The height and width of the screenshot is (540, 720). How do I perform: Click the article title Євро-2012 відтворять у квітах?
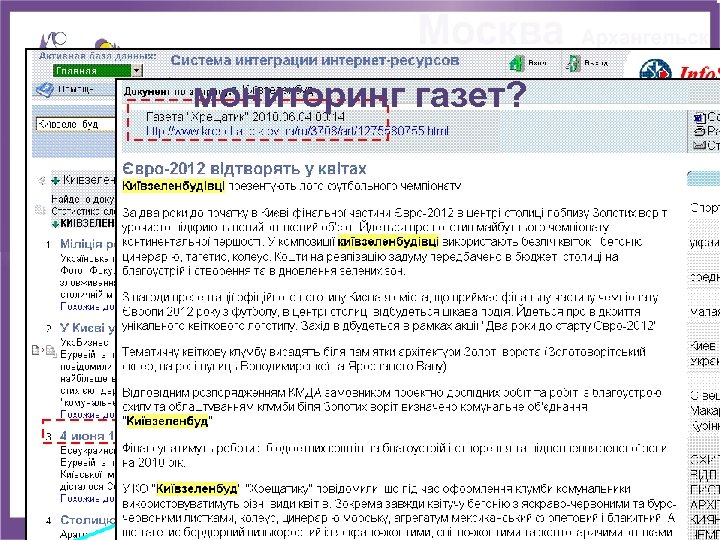tap(244, 169)
